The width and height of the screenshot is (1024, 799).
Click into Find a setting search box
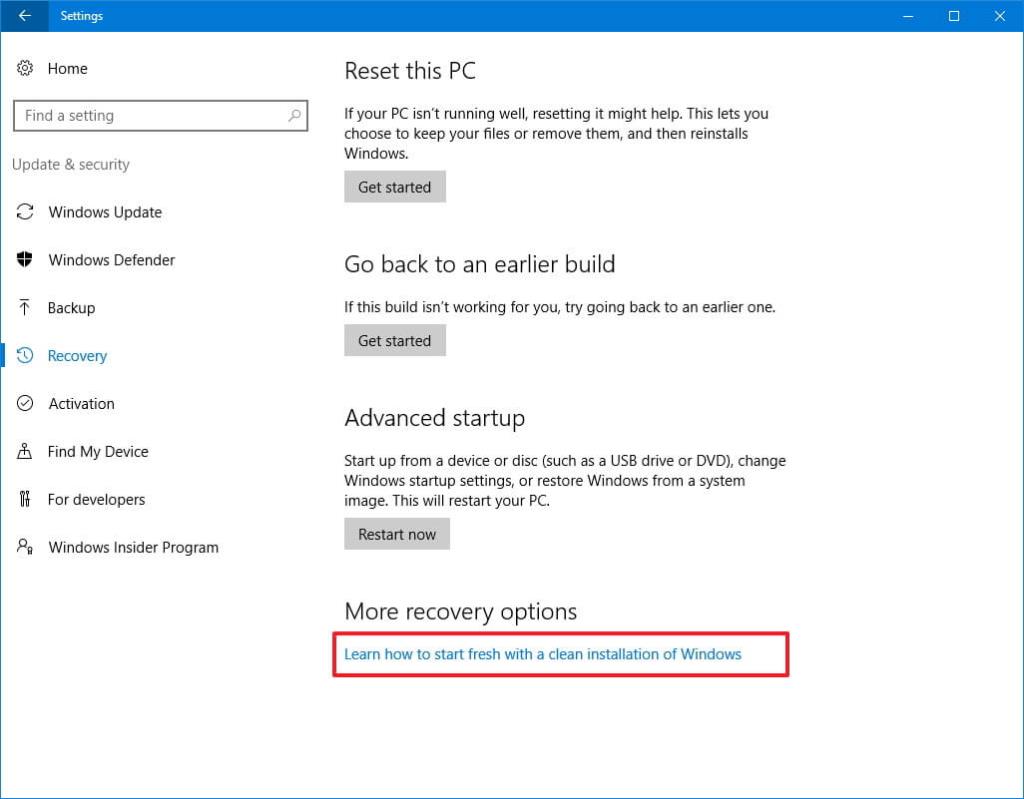click(x=161, y=116)
